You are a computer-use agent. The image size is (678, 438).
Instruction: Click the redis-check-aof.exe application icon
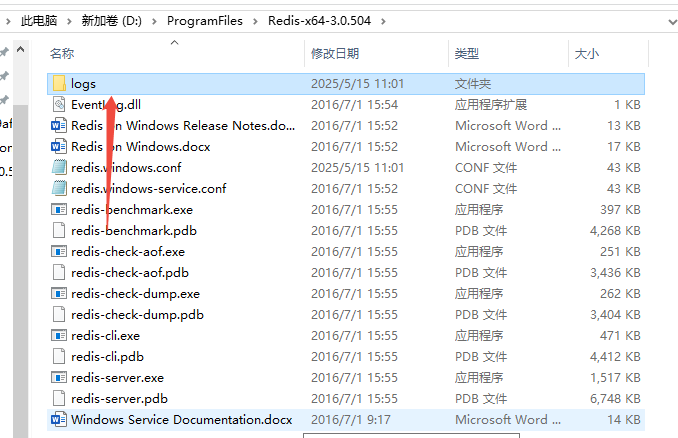point(59,252)
